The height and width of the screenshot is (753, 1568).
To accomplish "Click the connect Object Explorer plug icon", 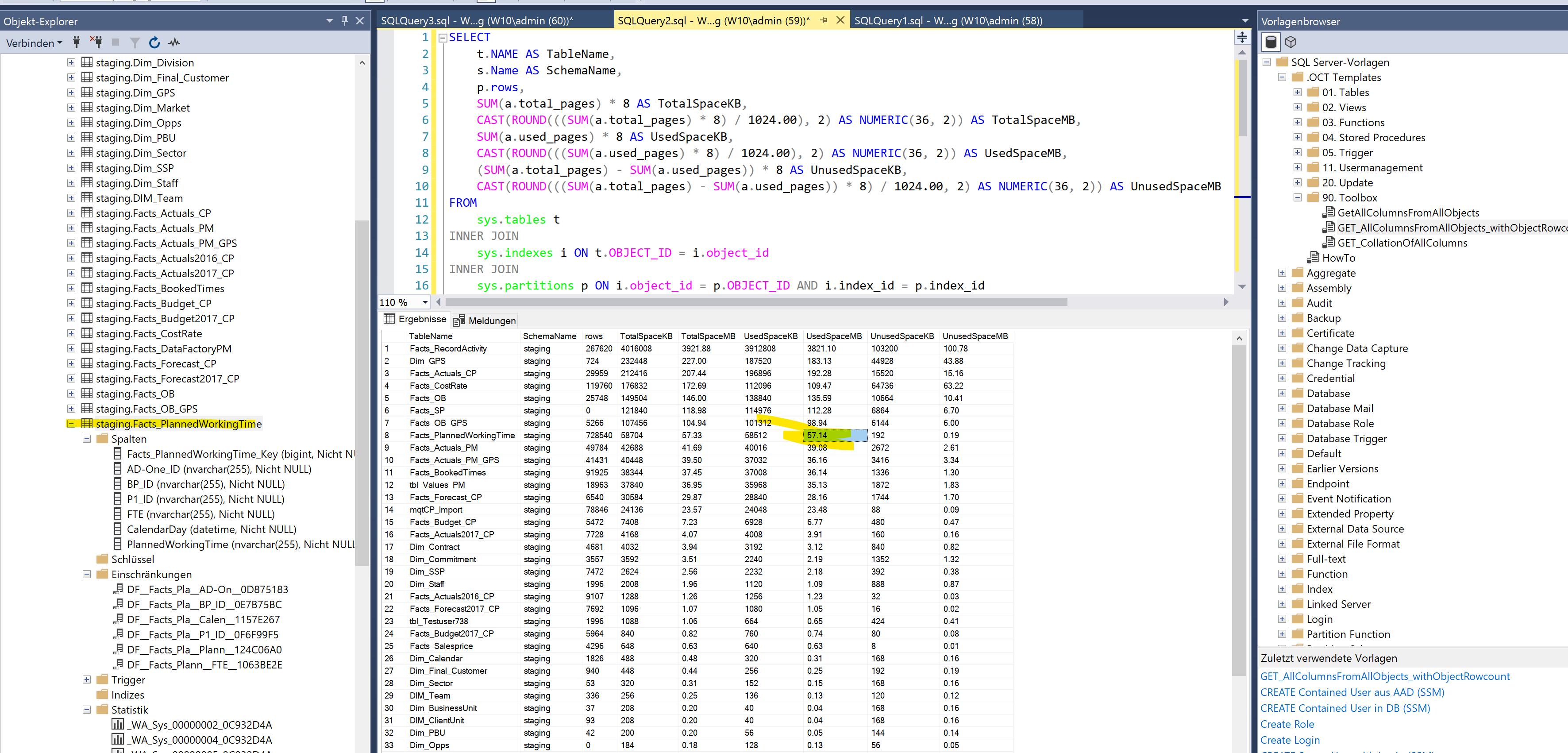I will [76, 42].
